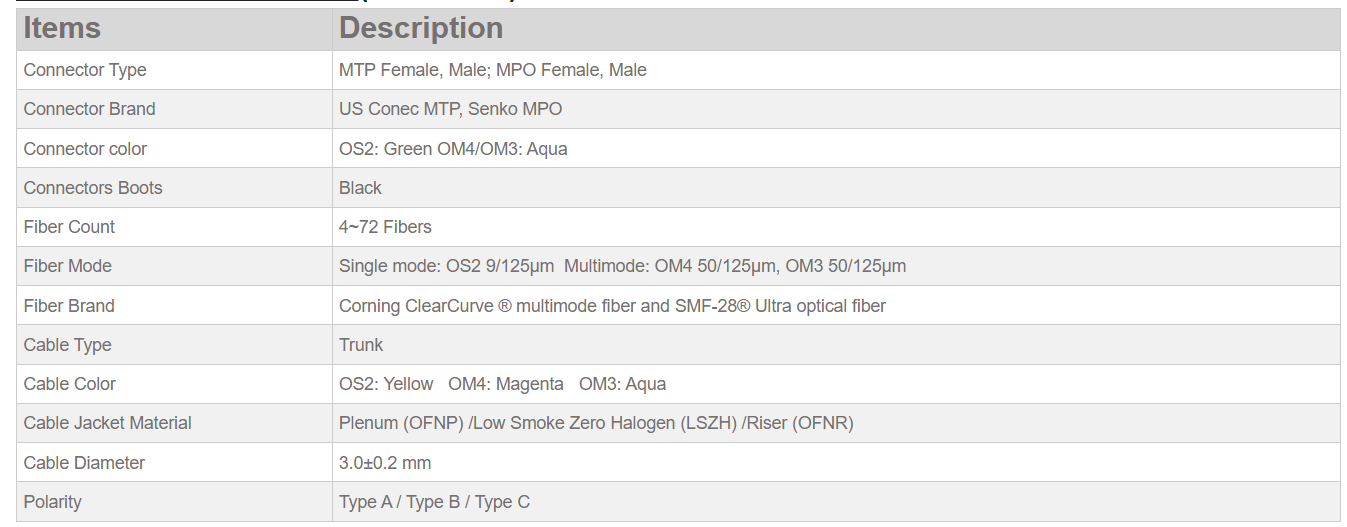Image resolution: width=1347 pixels, height=527 pixels.
Task: Click the Connectors Boots label
Action: click(93, 188)
